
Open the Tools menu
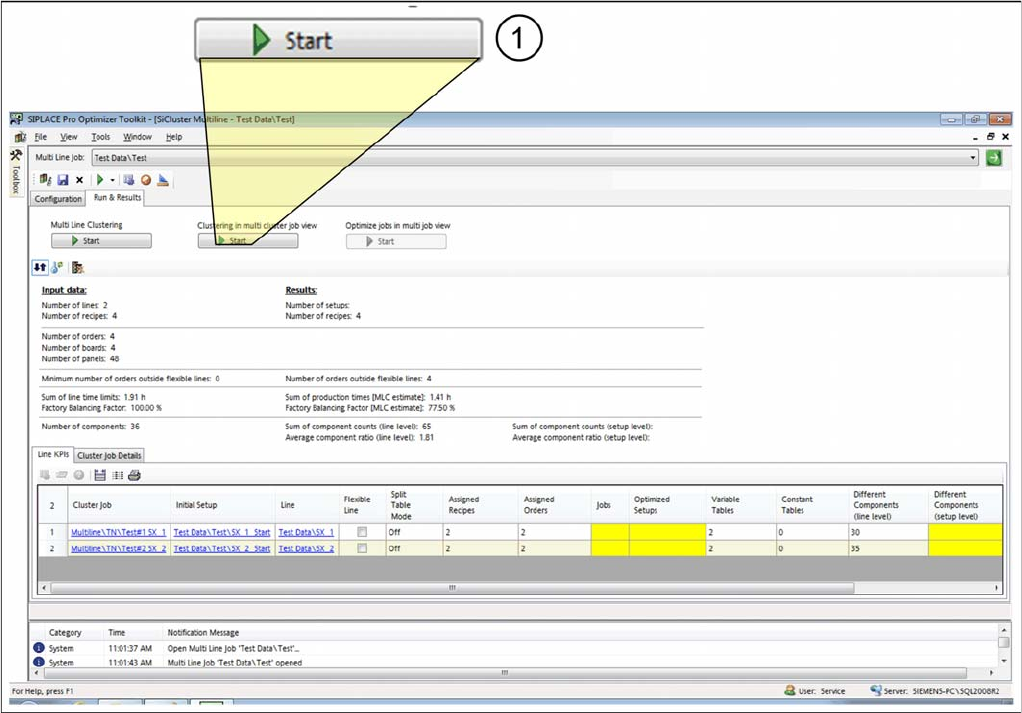pos(100,137)
